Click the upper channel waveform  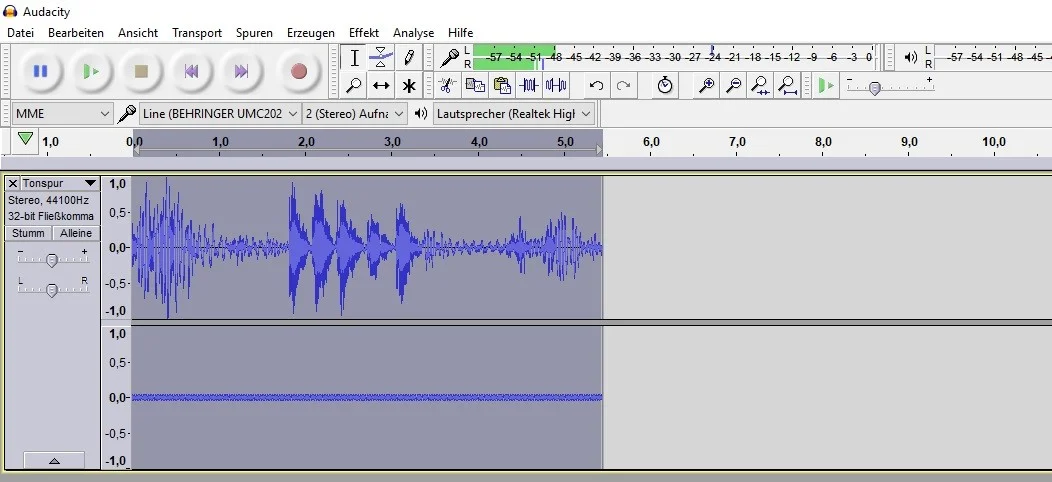coord(366,248)
